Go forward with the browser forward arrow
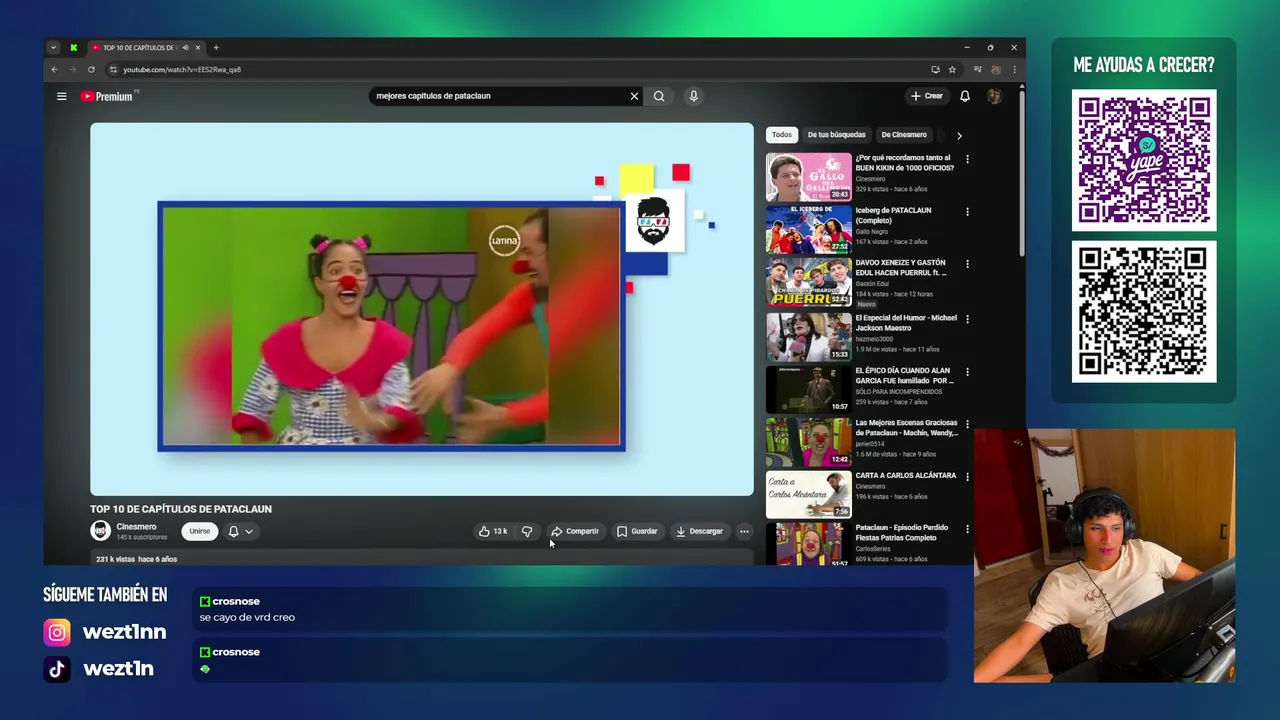This screenshot has height=720, width=1280. click(x=72, y=70)
